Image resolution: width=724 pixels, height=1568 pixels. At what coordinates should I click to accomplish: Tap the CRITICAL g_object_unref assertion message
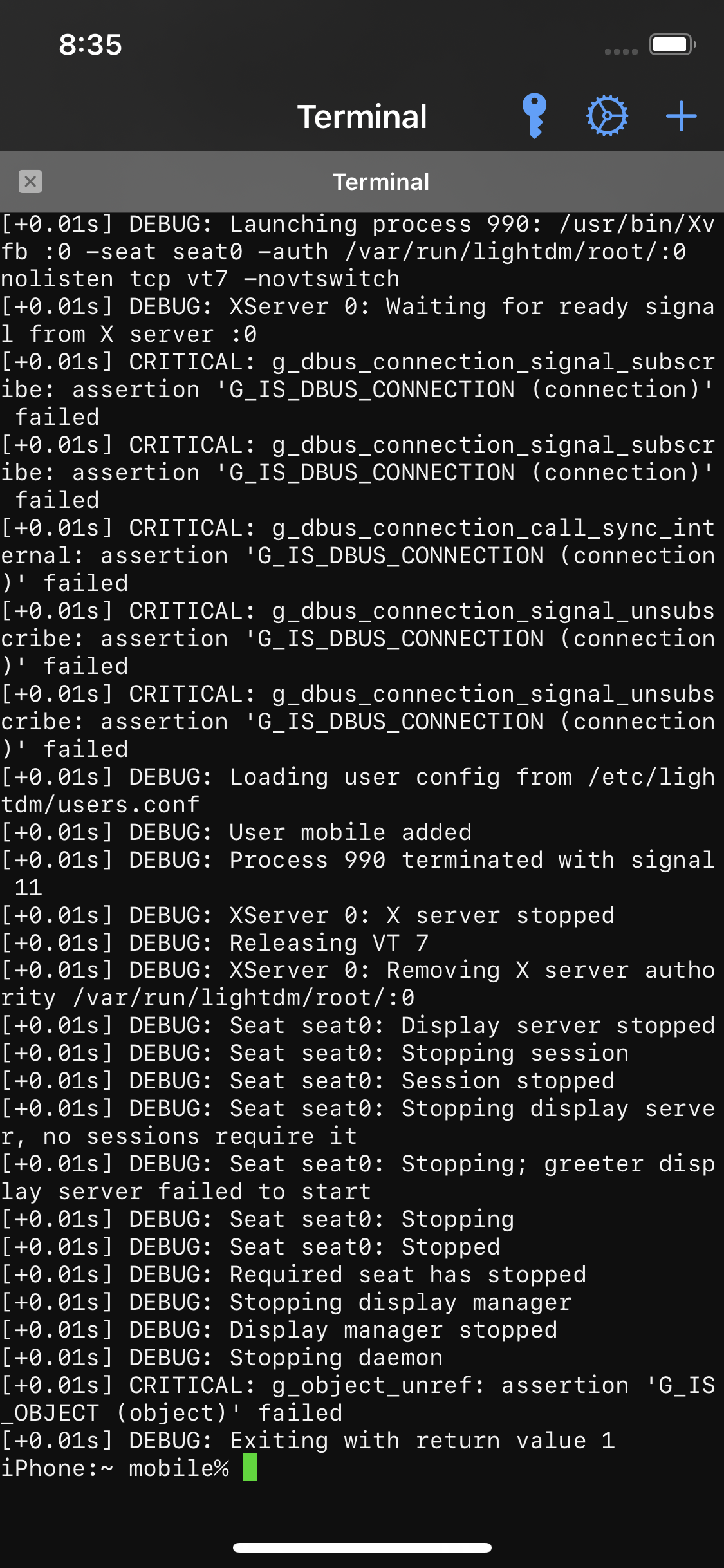pos(357,1386)
